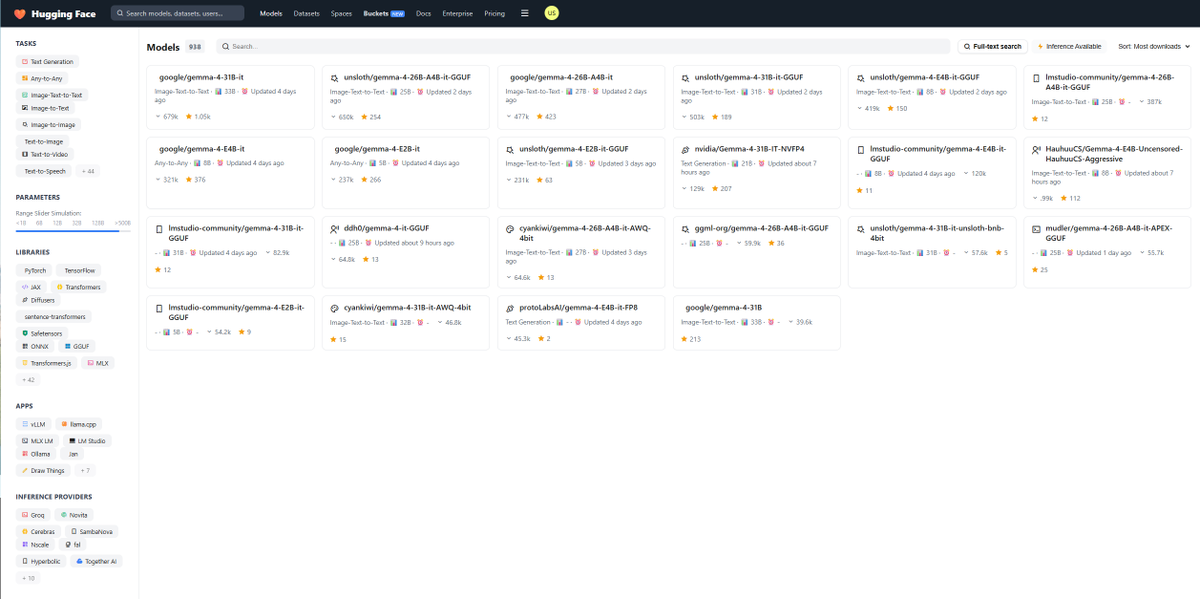
Task: Click the Draw Things pencil icon
Action: 24,470
